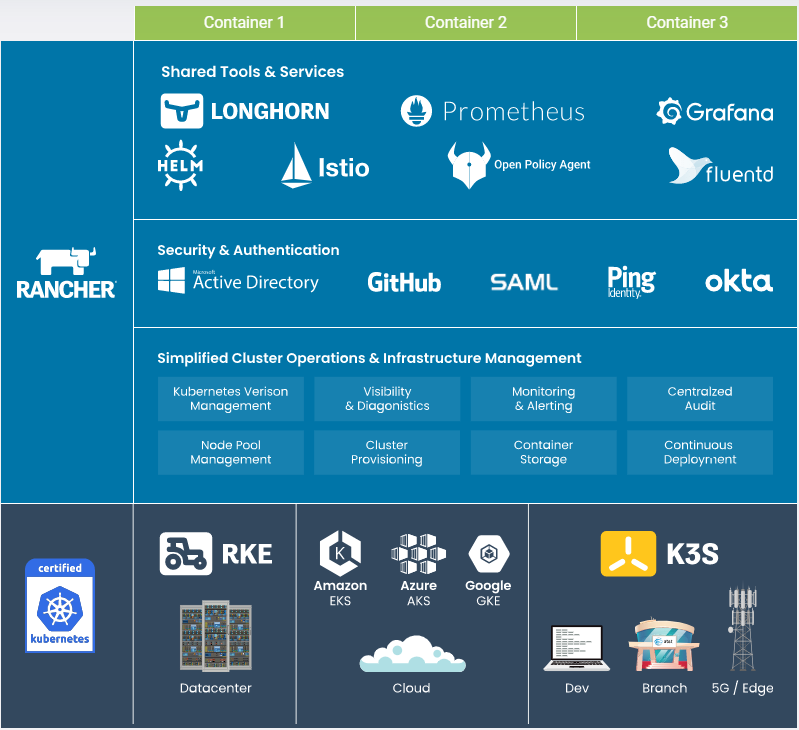
Task: Open Centralzed Audit tile
Action: (x=700, y=399)
